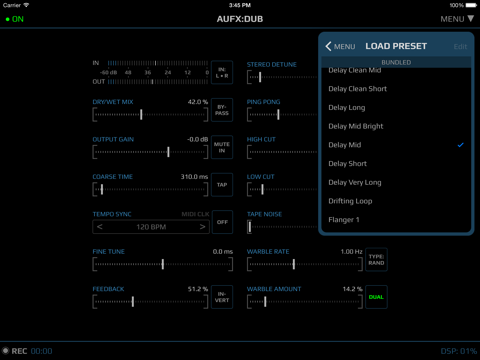Click the 120 BPM tempo field

151,227
